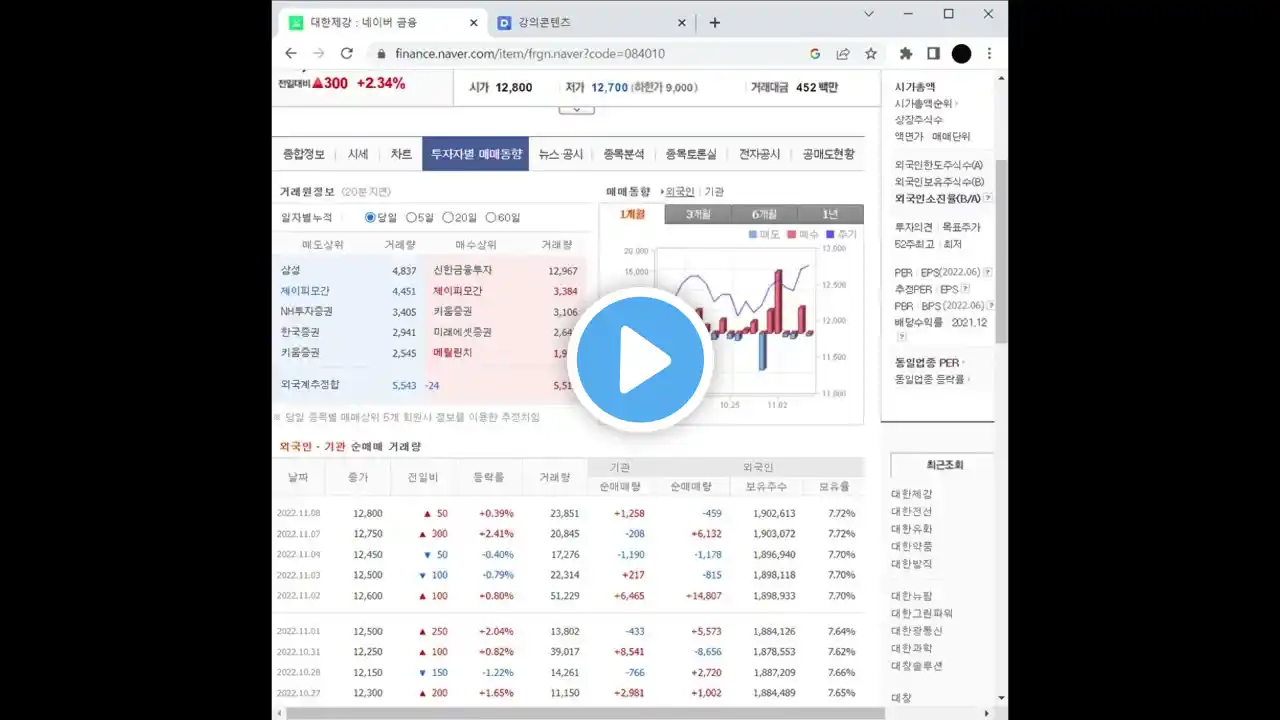This screenshot has width=1280, height=720.
Task: Select 외국인 in 매매동향 chart
Action: click(680, 191)
